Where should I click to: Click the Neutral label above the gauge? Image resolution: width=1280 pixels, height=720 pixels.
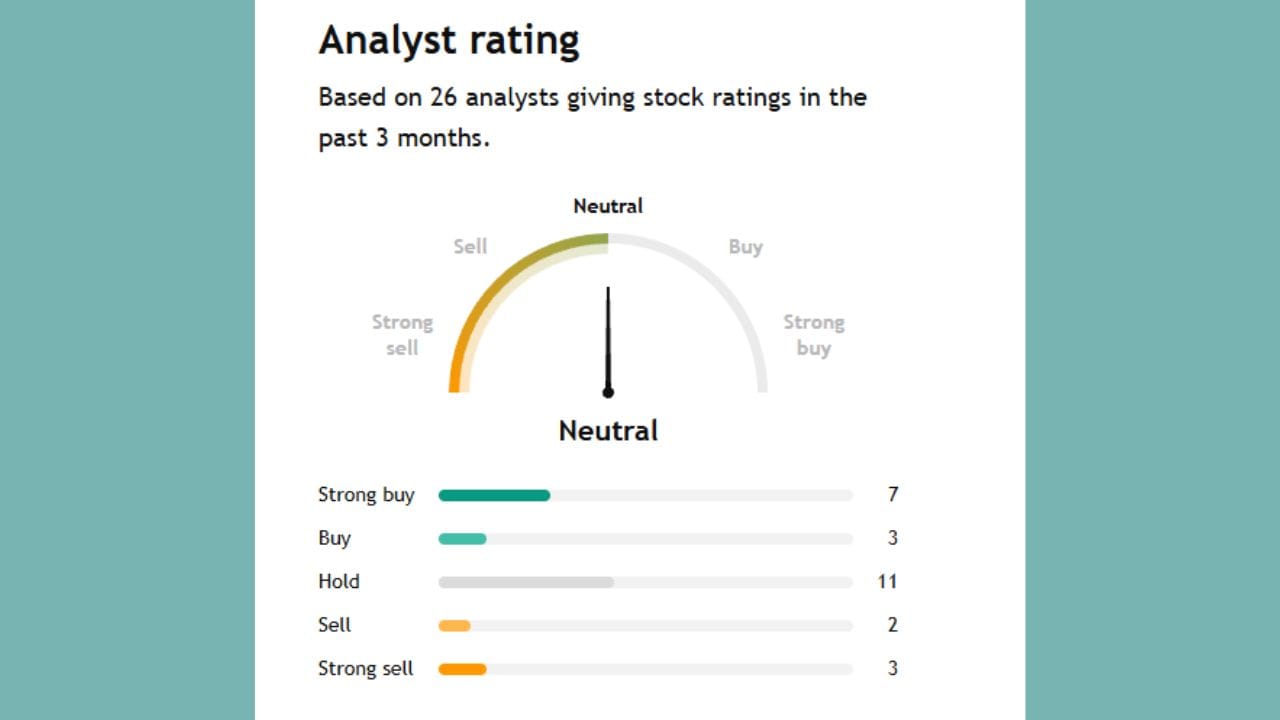pyautogui.click(x=608, y=206)
